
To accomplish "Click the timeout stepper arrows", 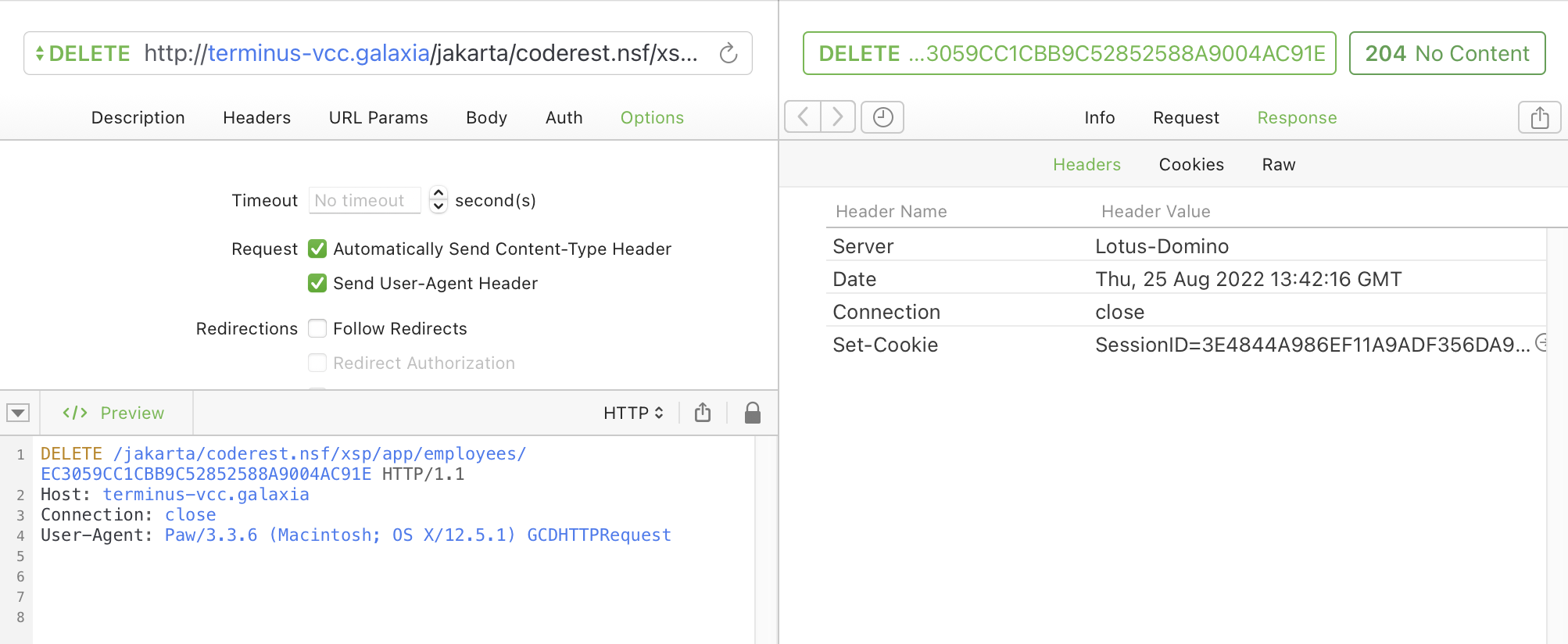I will (x=439, y=200).
